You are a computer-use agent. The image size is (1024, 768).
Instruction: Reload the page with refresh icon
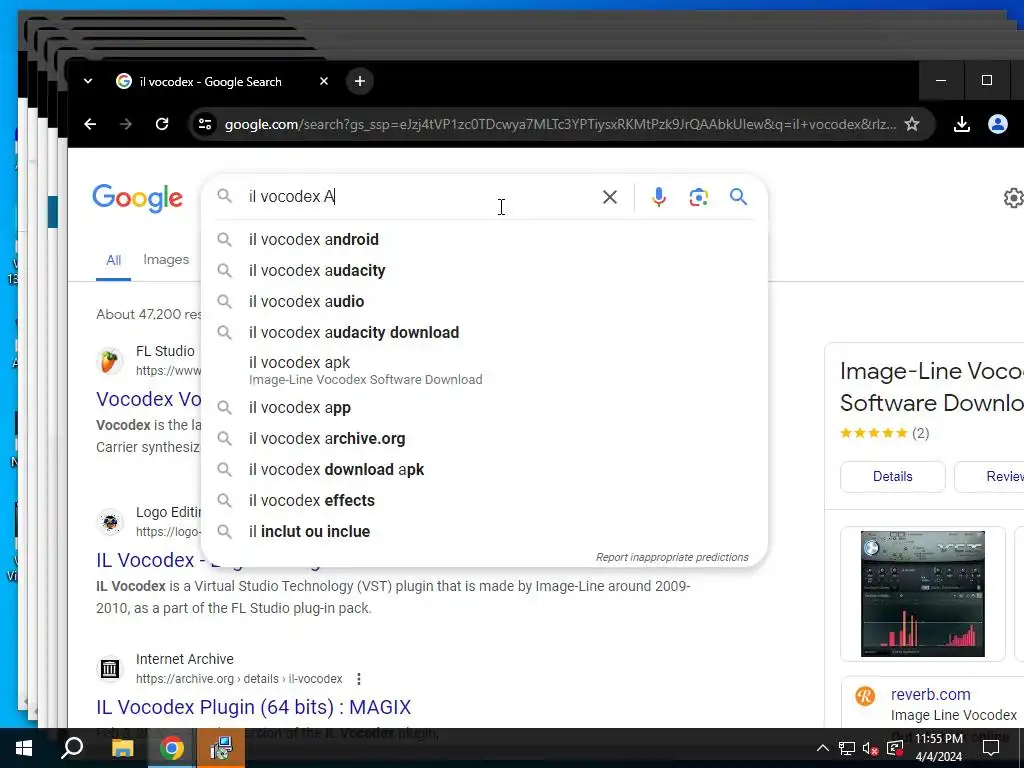[162, 124]
